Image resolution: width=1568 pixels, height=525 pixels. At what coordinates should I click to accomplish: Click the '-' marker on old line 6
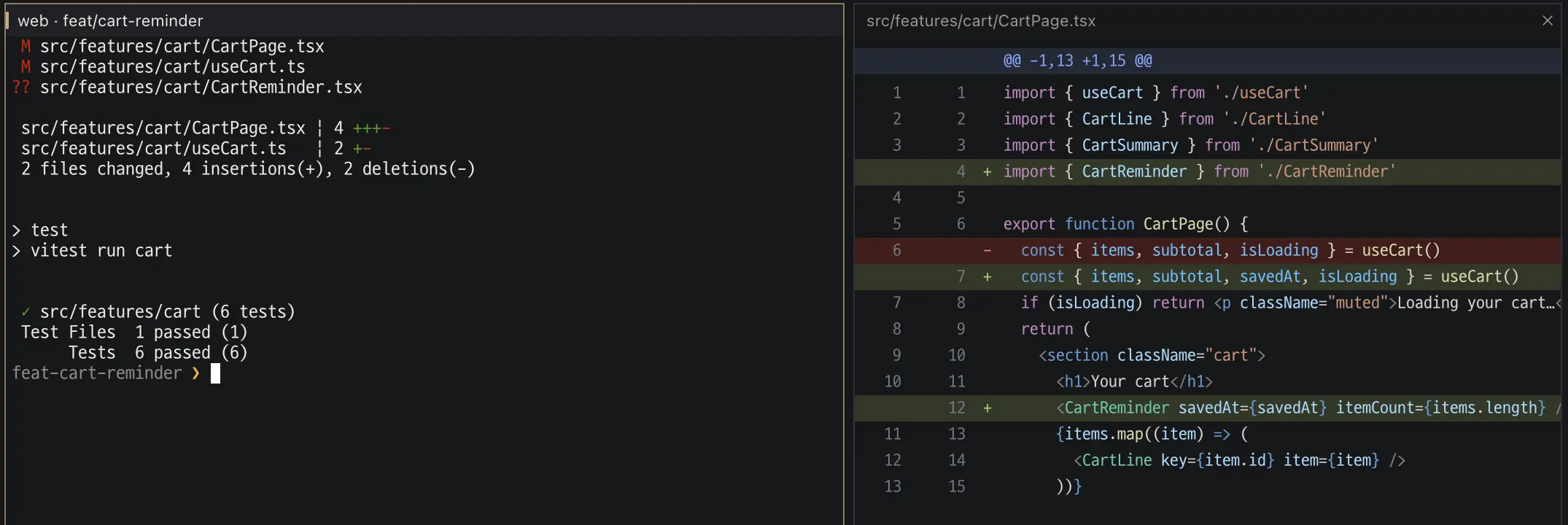[x=987, y=251]
